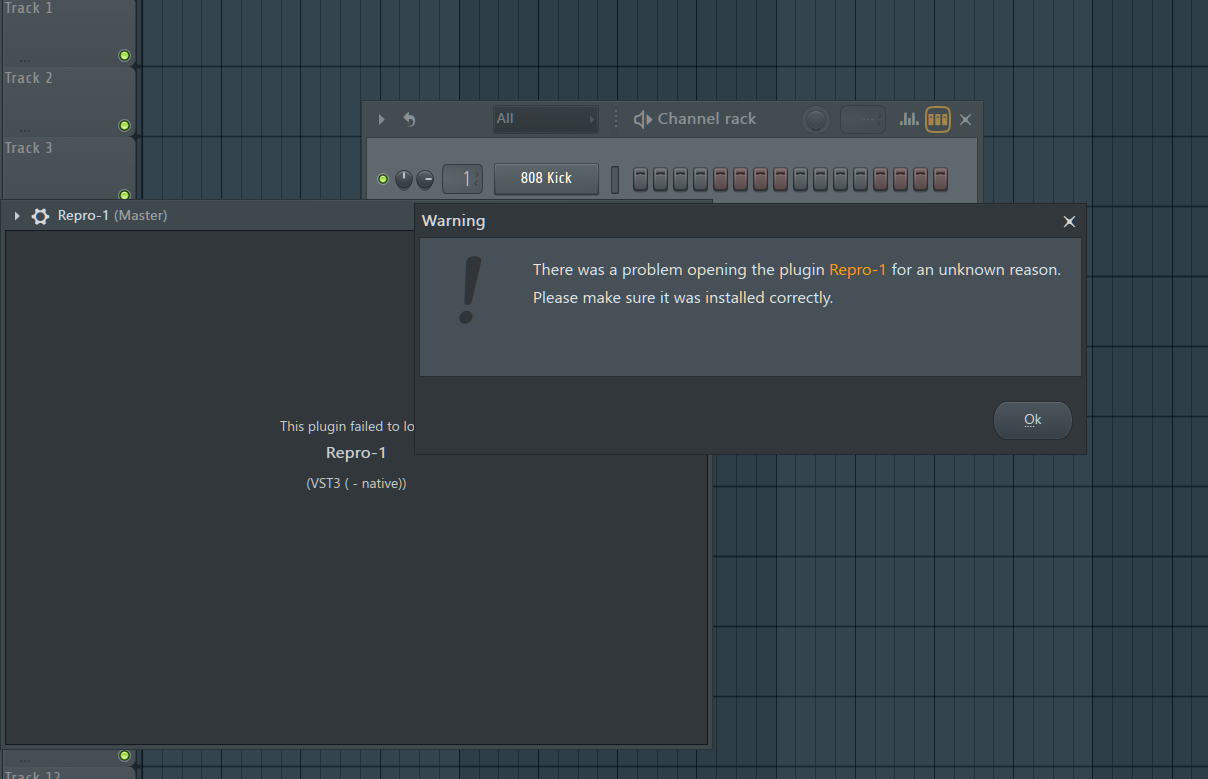
Task: Click the Repro-1 plugin gear icon
Action: 40,216
